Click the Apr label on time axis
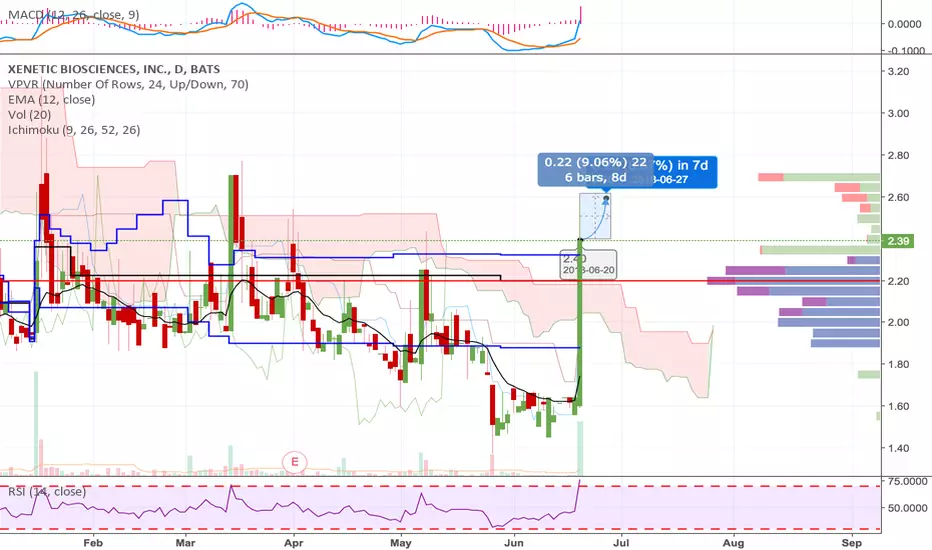932x550 pixels. point(294,543)
